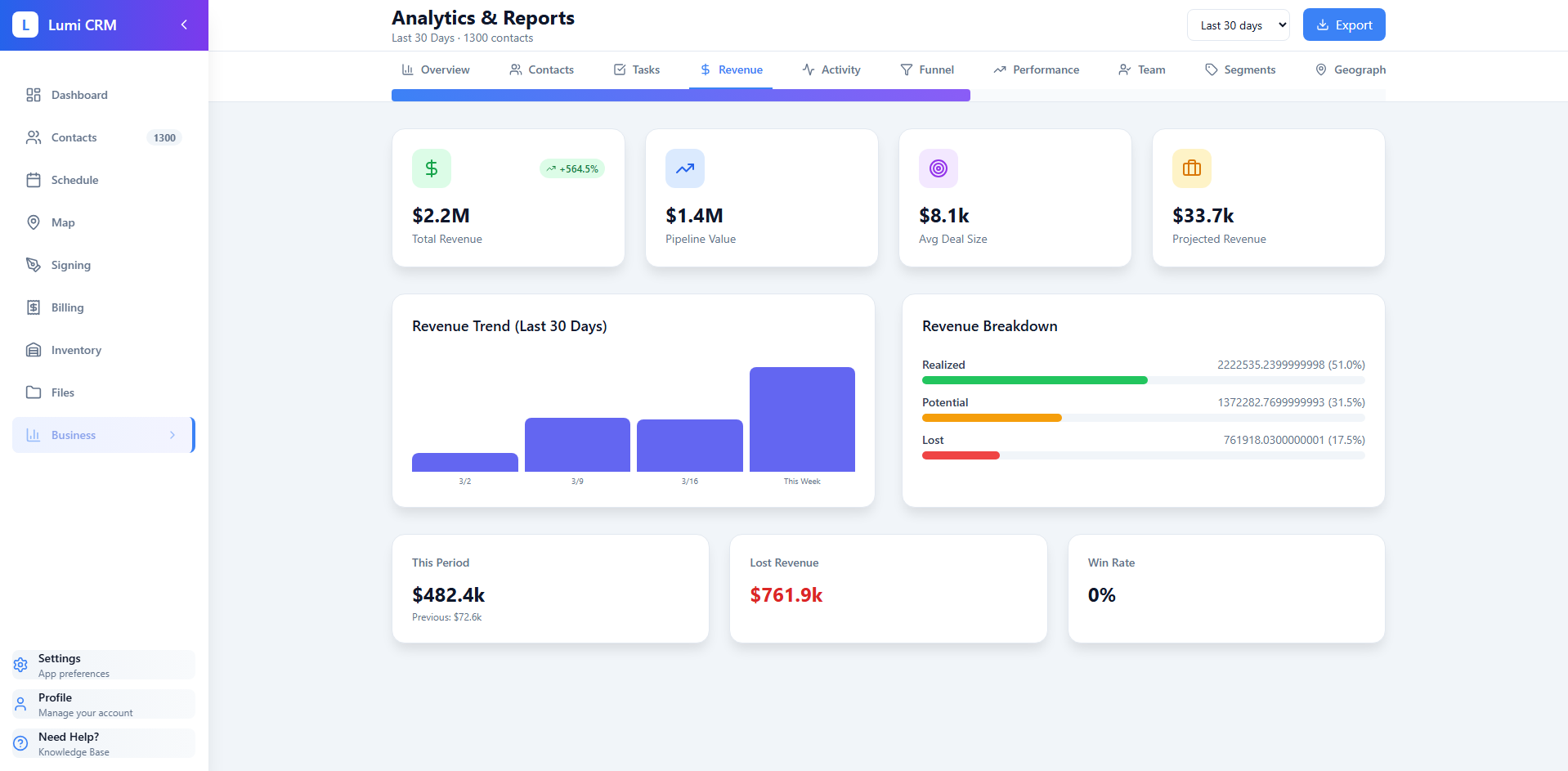Viewport: 1568px width, 771px height.
Task: Click the This Week bar in Revenue Trend
Action: (x=801, y=418)
